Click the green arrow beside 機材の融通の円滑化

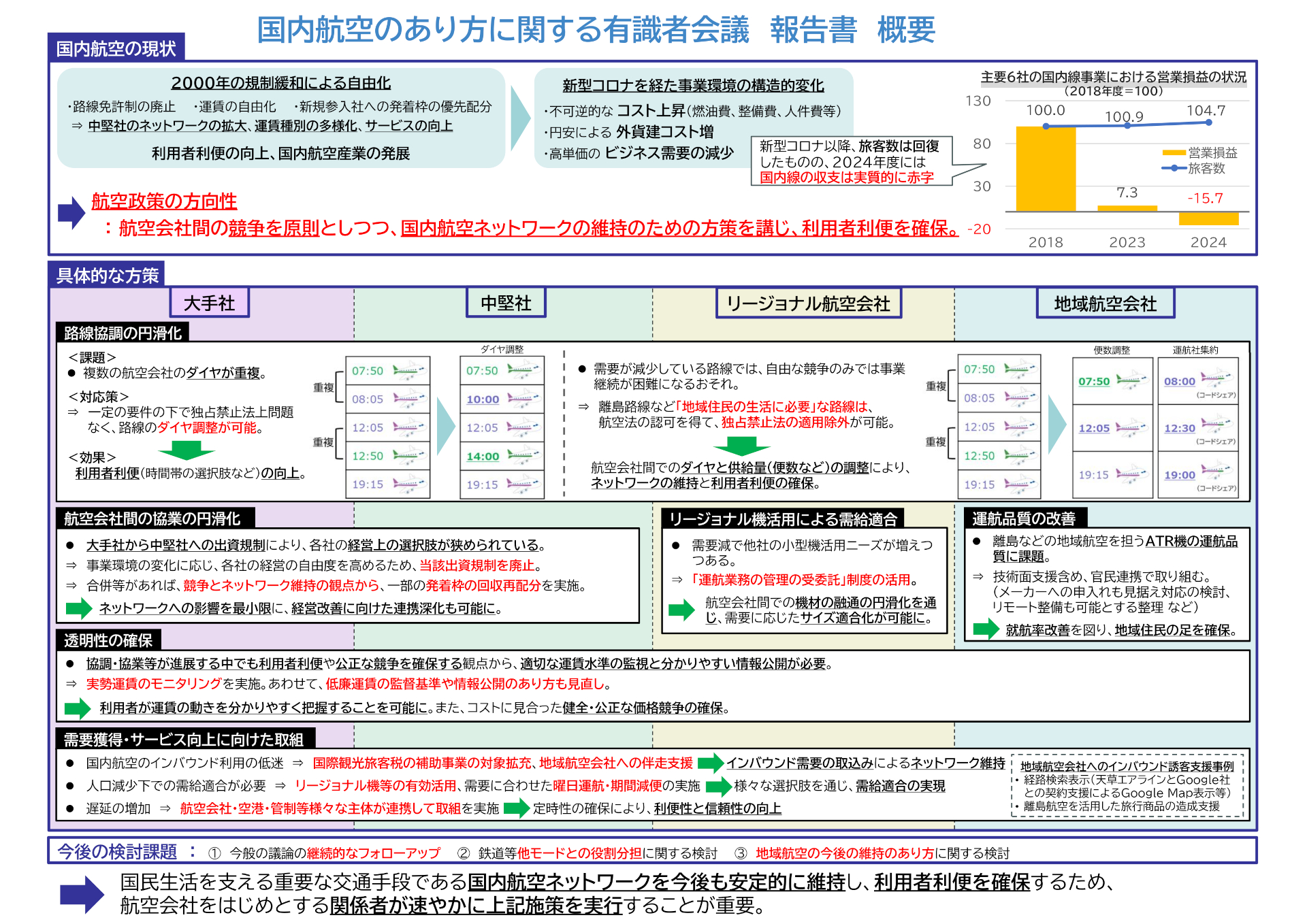681,610
